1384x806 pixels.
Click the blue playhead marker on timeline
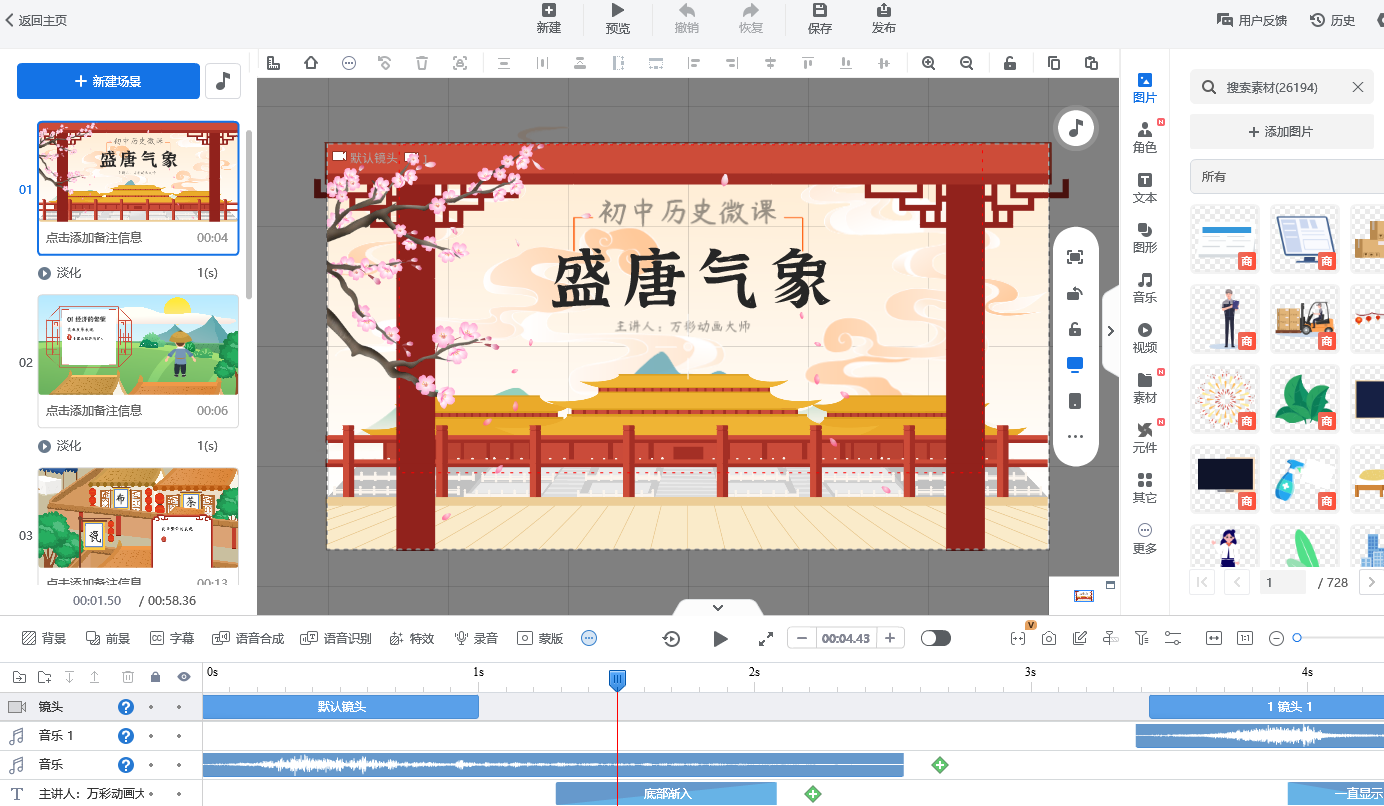coord(617,680)
